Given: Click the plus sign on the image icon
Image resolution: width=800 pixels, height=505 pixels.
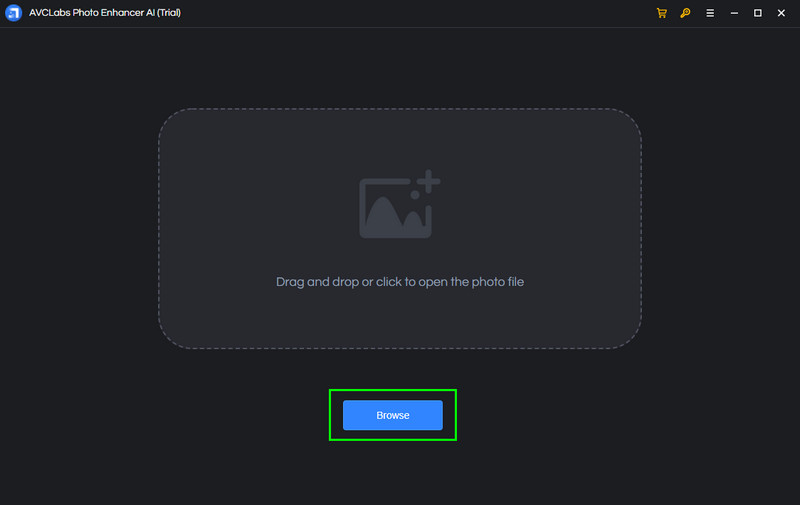Looking at the screenshot, I should (x=430, y=183).
